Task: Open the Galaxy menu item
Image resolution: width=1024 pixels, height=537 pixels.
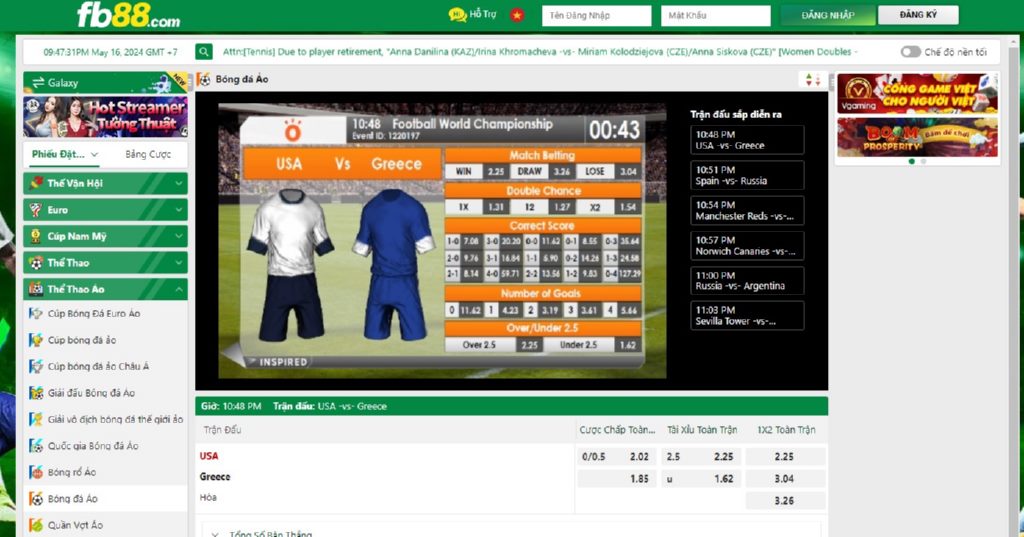Action: (x=63, y=83)
